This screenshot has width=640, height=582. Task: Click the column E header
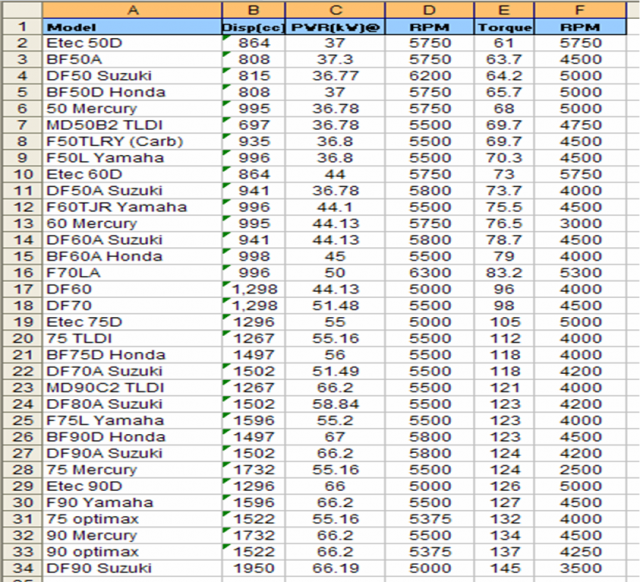(503, 9)
